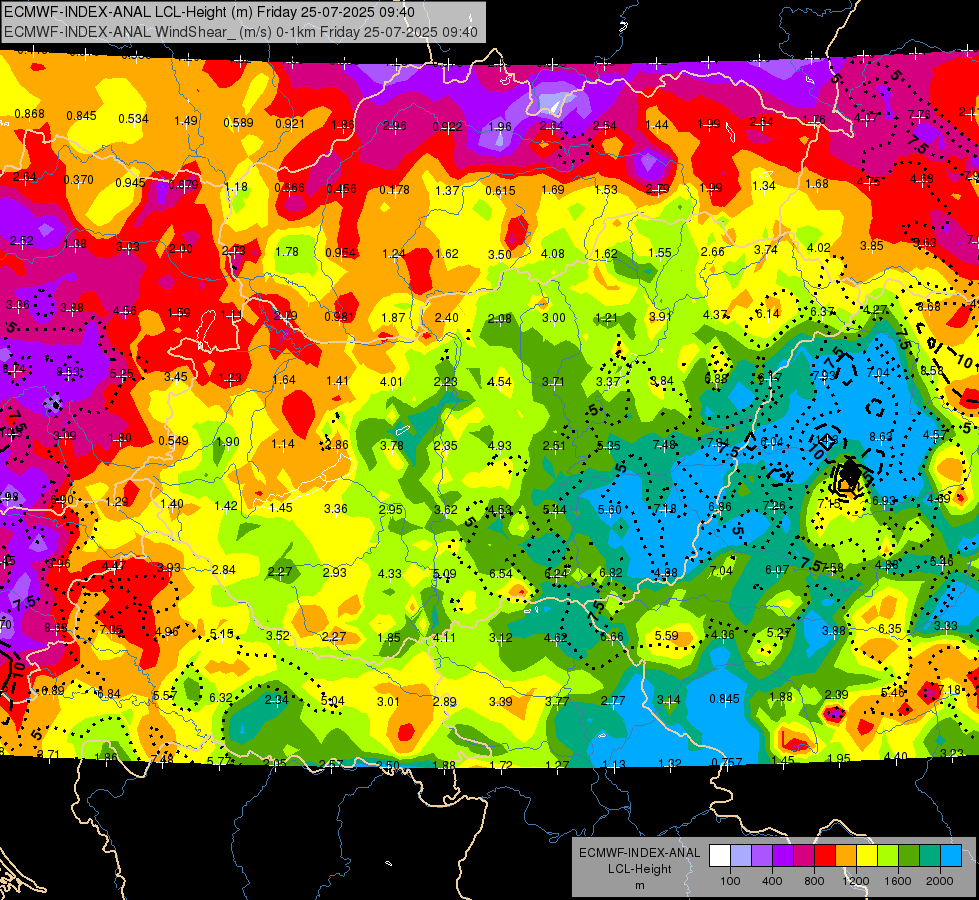Click the wind shear value 5.09
Screen dimensions: 979x900
tap(445, 573)
